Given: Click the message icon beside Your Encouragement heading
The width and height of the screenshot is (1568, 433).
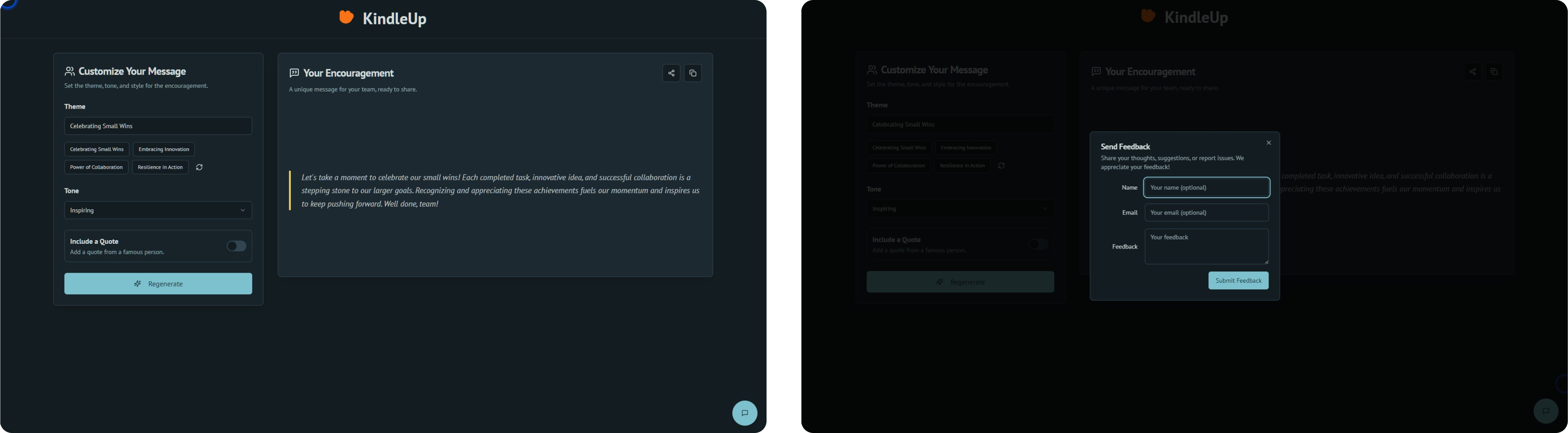Looking at the screenshot, I should [x=294, y=74].
